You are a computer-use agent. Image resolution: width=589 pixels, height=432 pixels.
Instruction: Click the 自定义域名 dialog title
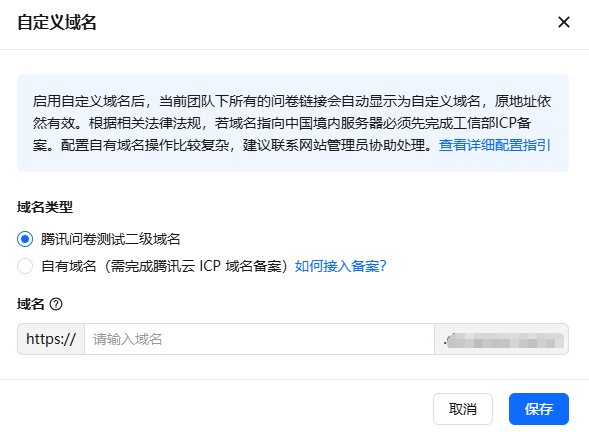pyautogui.click(x=57, y=22)
